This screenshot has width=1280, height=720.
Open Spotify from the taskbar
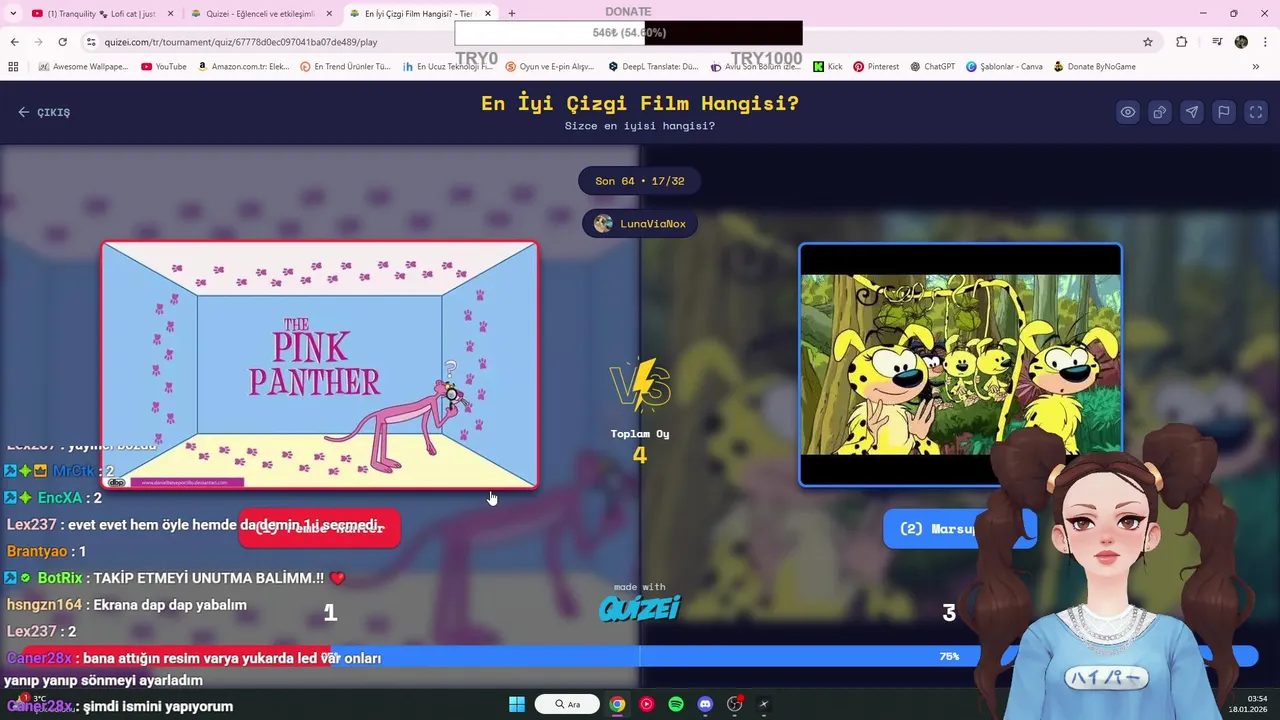pyautogui.click(x=676, y=704)
